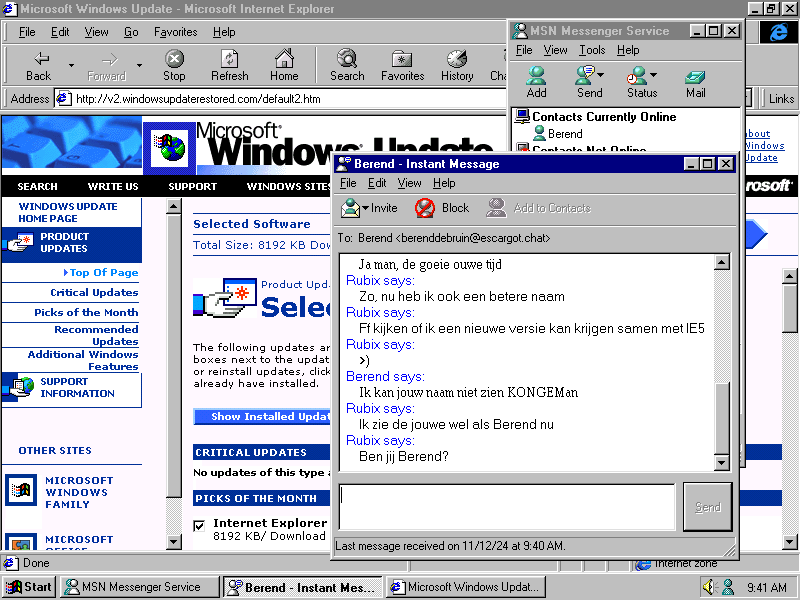Click the Add contact icon in MSN Messenger

(x=536, y=77)
